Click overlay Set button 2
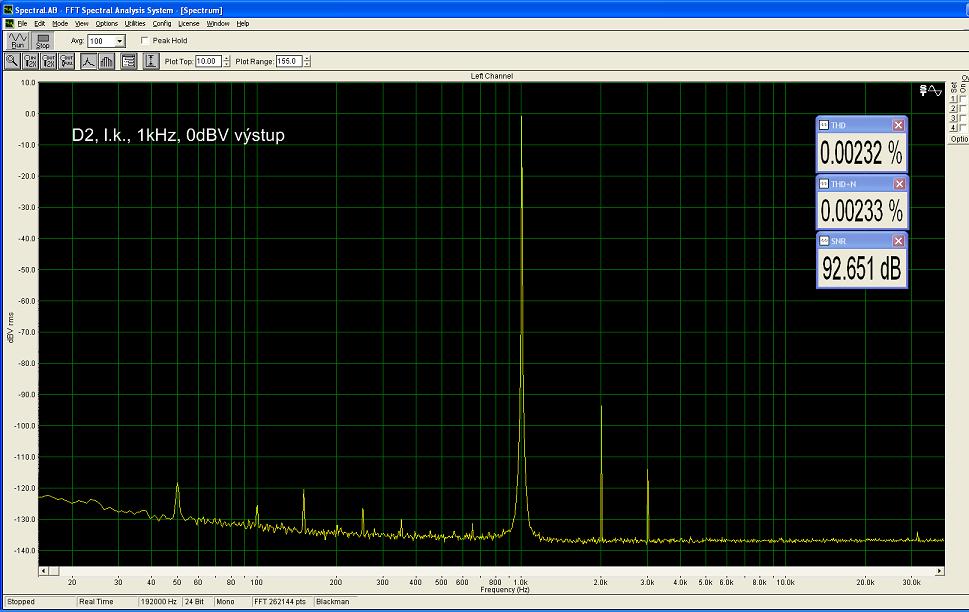Screen dimensions: 969x612 954,109
